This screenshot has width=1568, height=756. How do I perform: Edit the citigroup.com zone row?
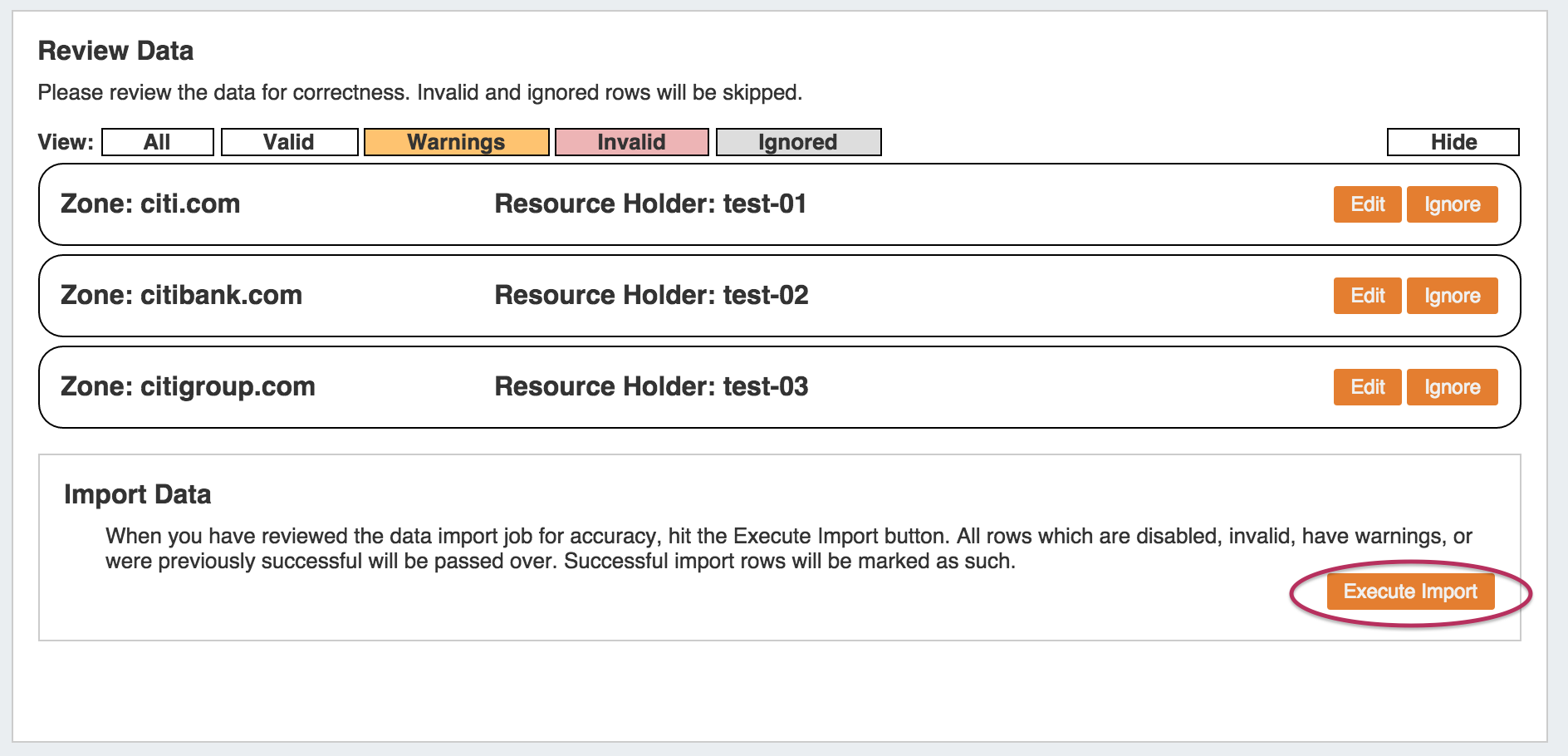[x=1367, y=387]
